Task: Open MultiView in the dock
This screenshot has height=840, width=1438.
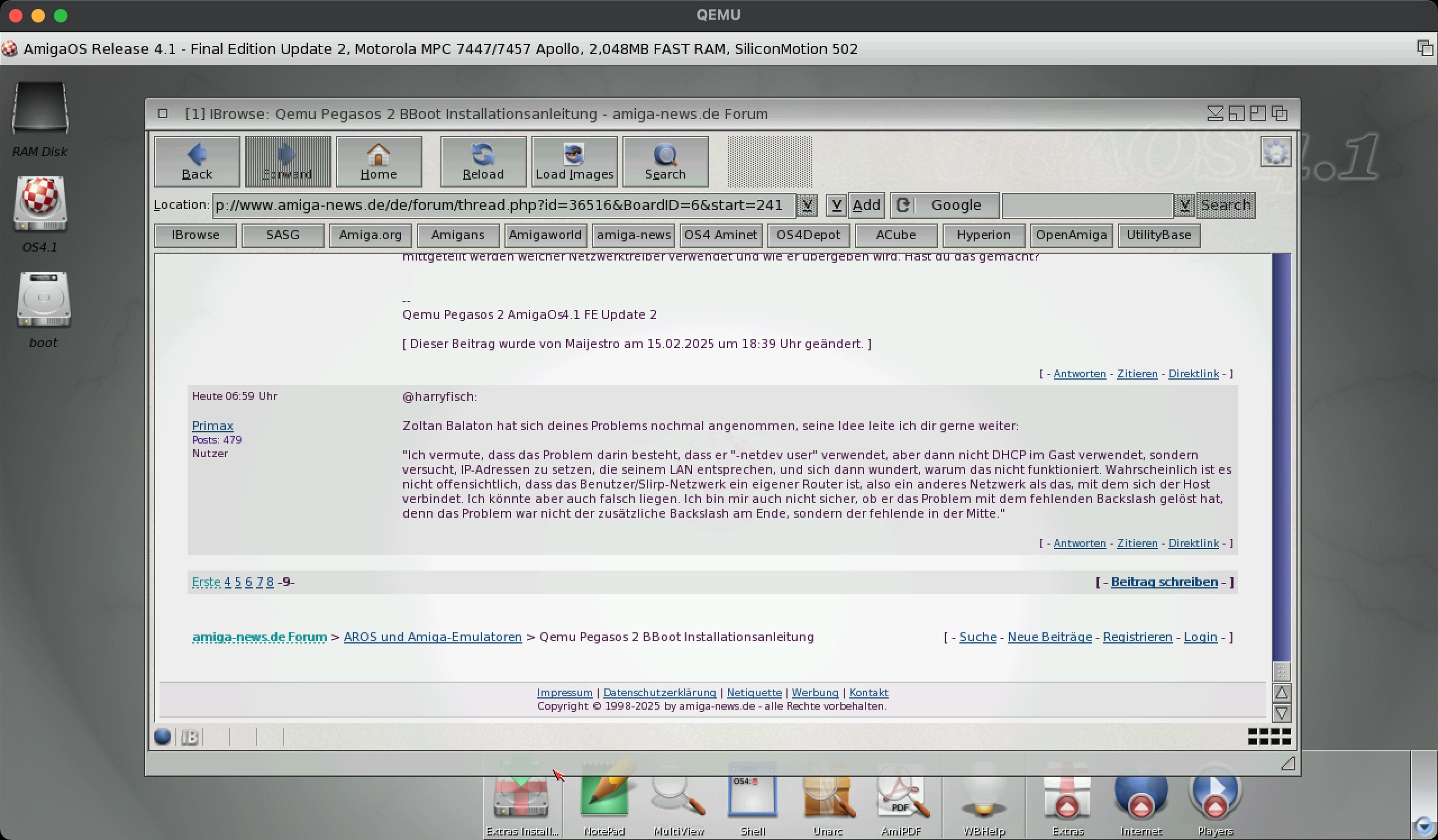Action: point(679,795)
